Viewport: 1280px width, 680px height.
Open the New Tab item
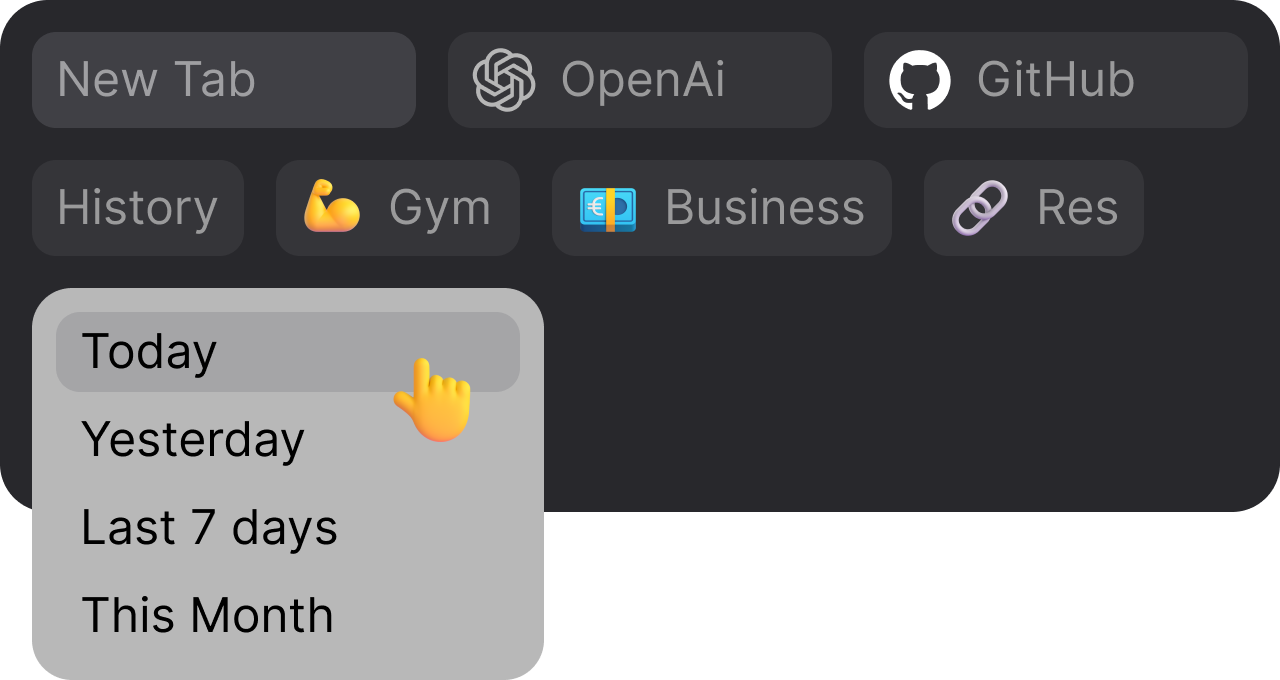(x=224, y=80)
